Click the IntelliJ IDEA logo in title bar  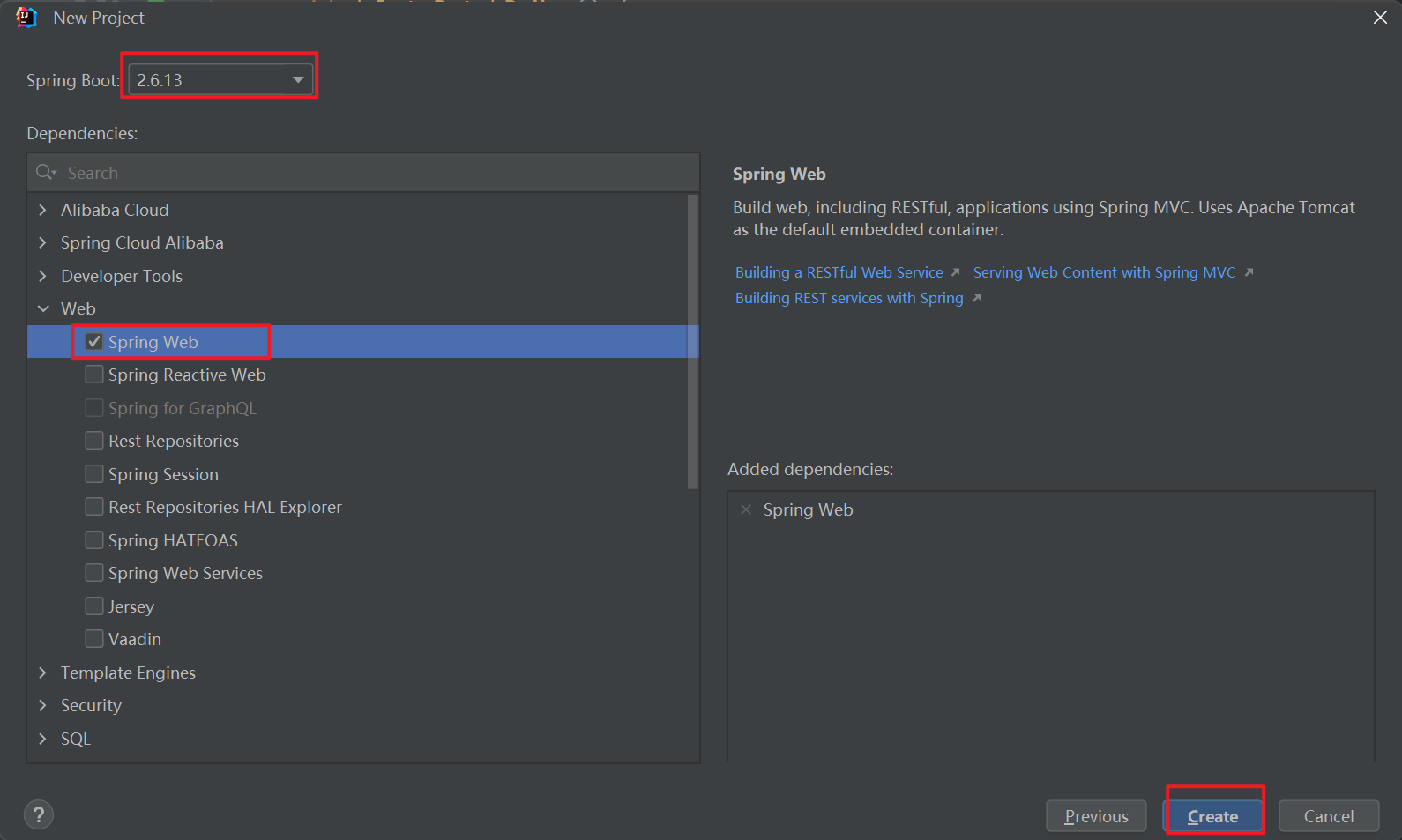click(26, 18)
